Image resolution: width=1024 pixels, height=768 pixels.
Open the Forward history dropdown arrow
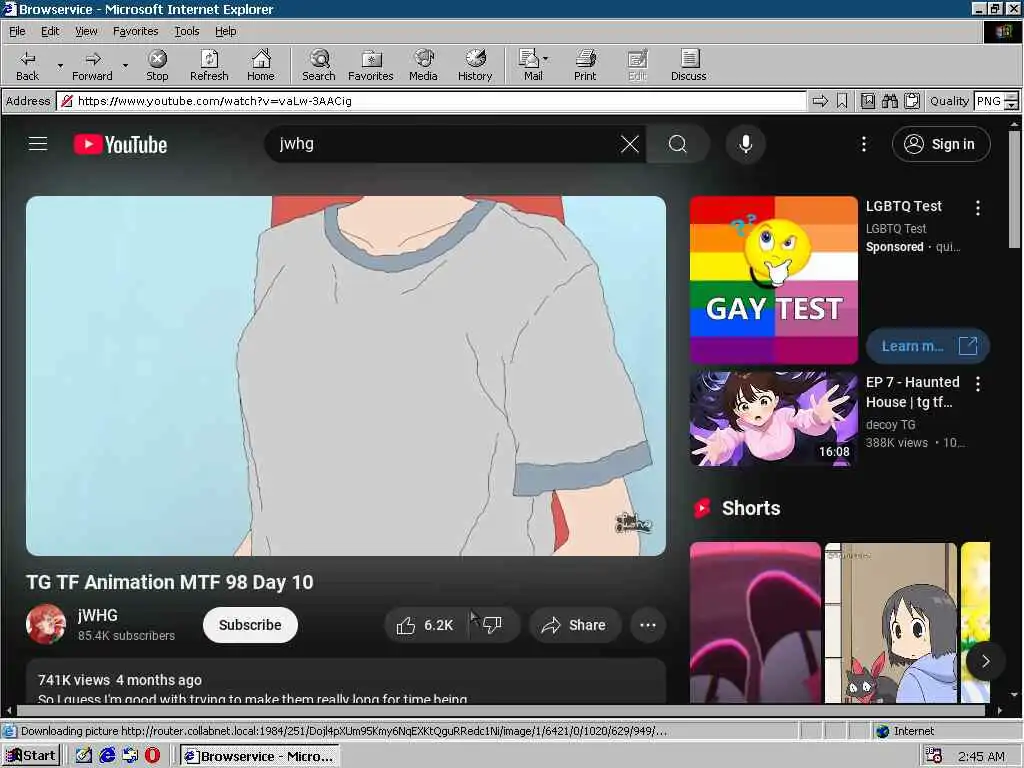tap(125, 65)
